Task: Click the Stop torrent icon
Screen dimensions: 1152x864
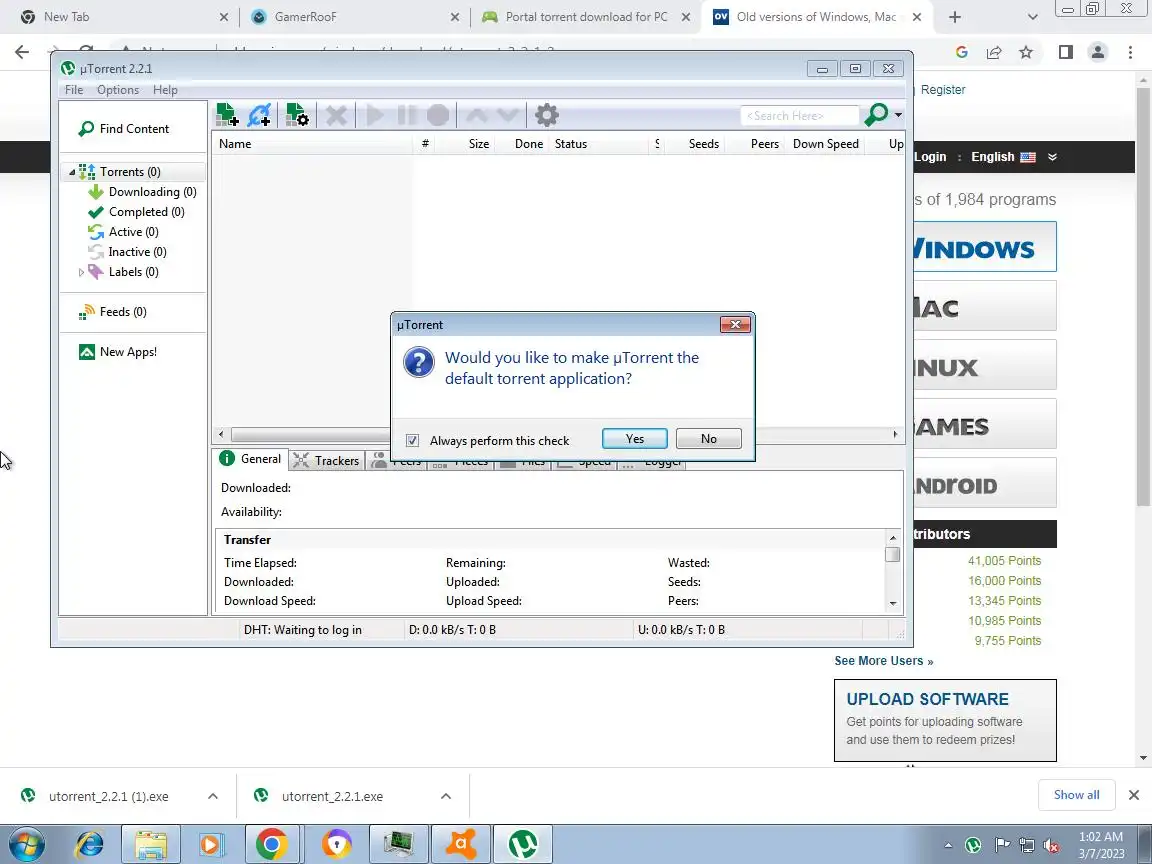Action: 438,115
